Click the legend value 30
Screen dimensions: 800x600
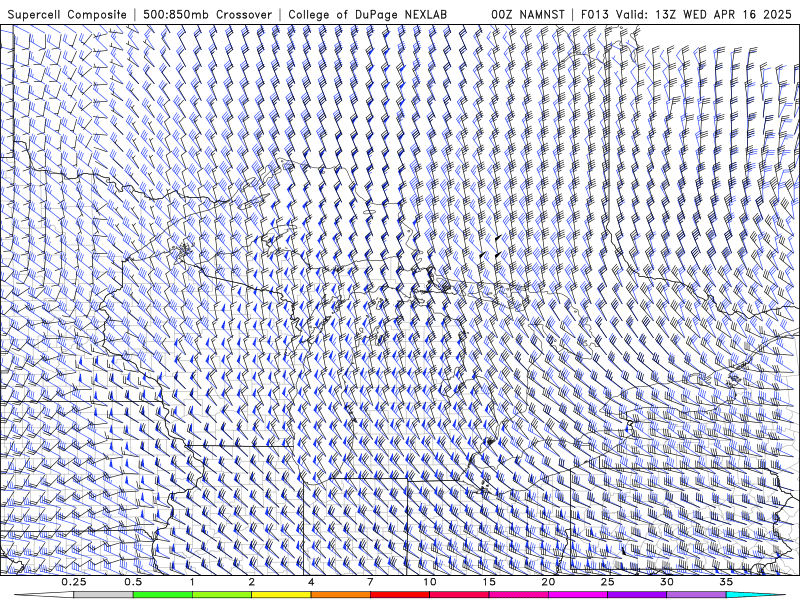[666, 582]
